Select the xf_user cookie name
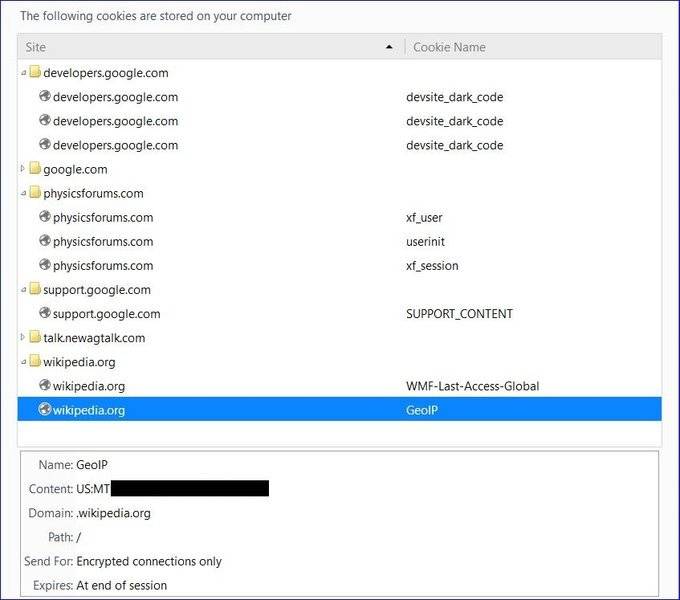This screenshot has width=680, height=600. pyautogui.click(x=424, y=218)
